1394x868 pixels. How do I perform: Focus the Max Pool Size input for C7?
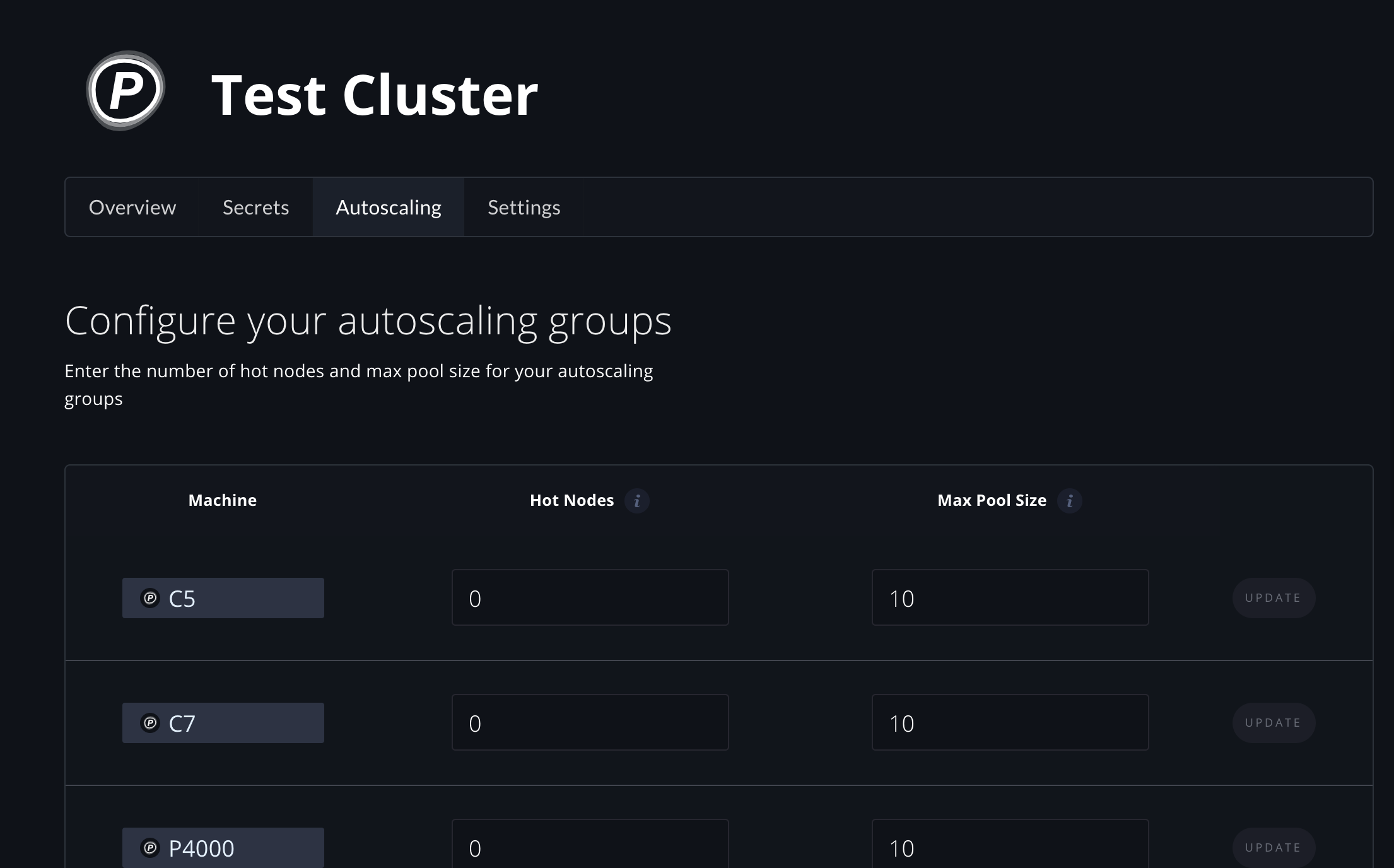click(1010, 722)
